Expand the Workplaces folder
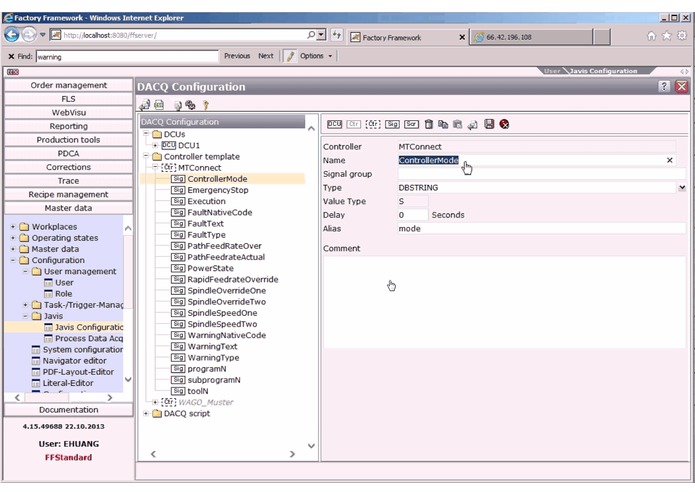 pos(13,226)
